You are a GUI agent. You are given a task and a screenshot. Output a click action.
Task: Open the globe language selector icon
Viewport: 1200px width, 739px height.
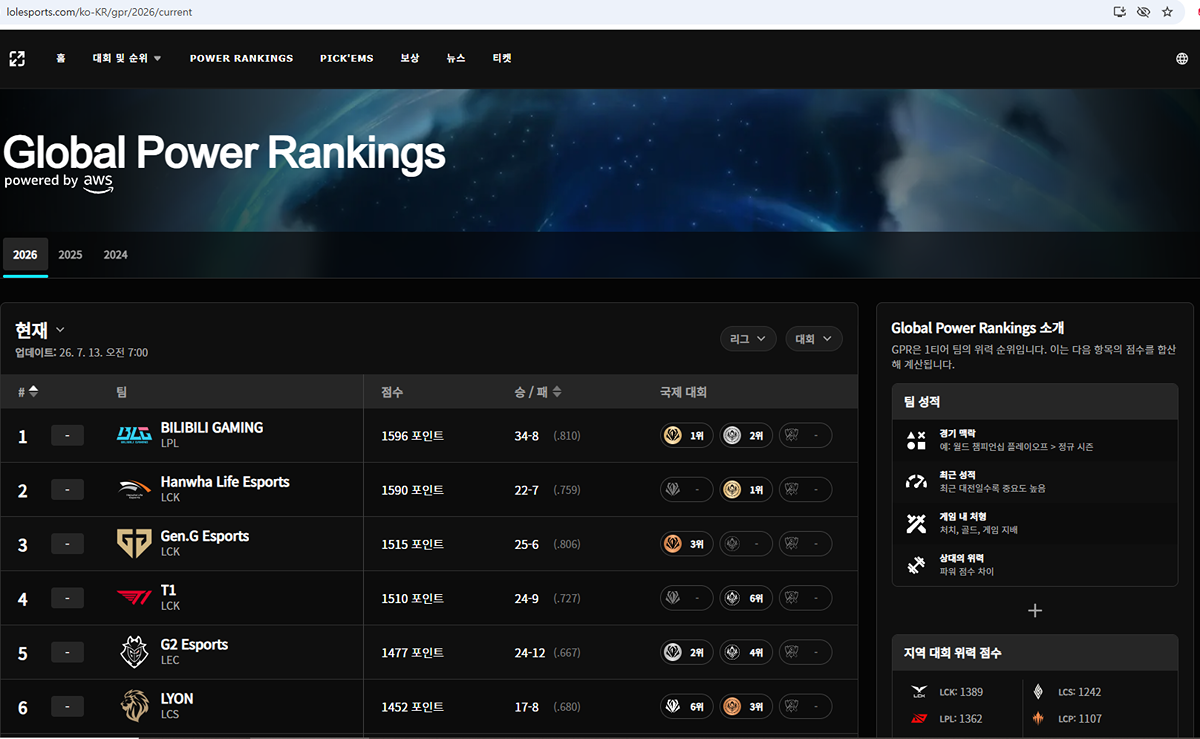click(1182, 59)
